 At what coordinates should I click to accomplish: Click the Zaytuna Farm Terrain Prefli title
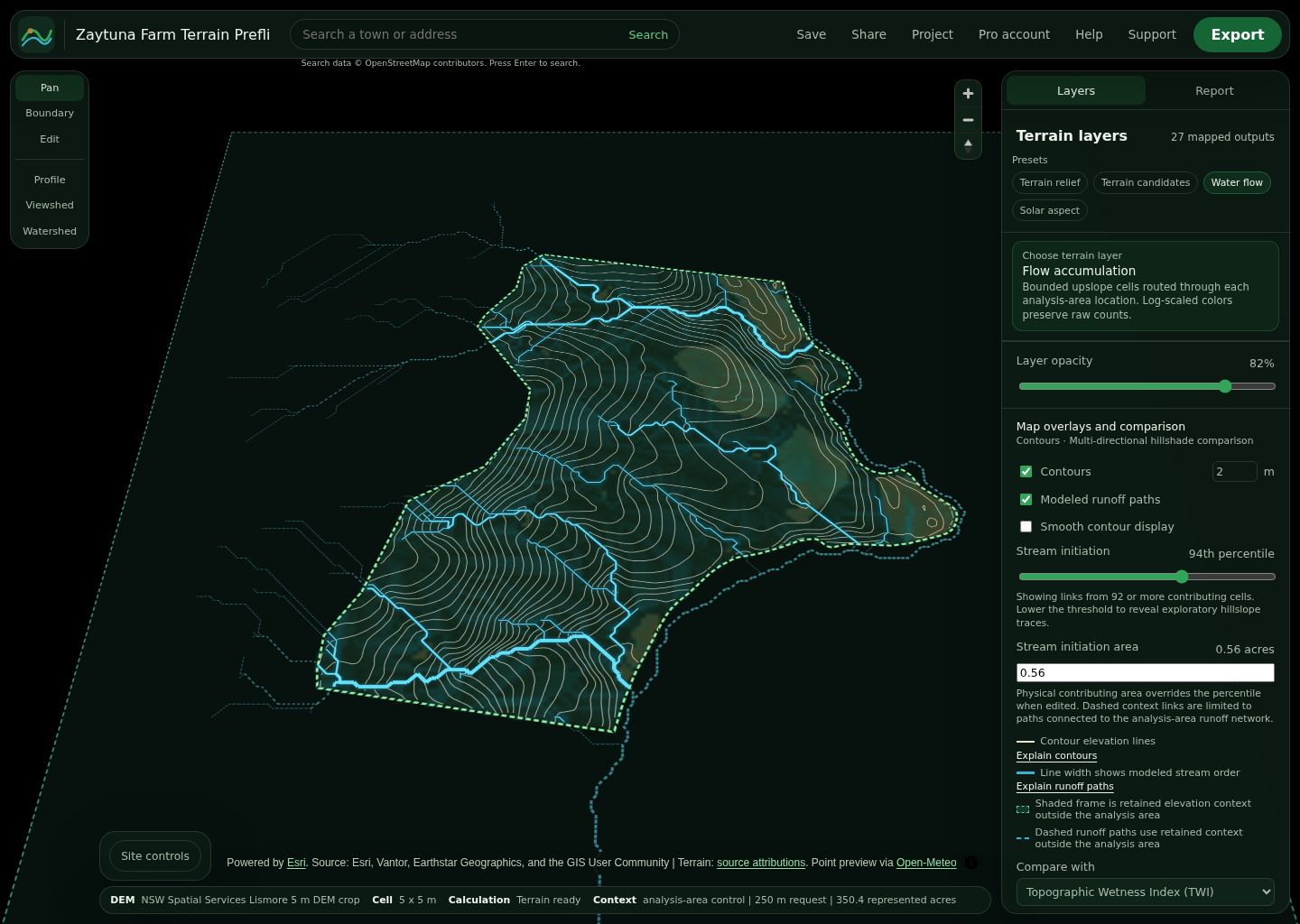tap(172, 34)
